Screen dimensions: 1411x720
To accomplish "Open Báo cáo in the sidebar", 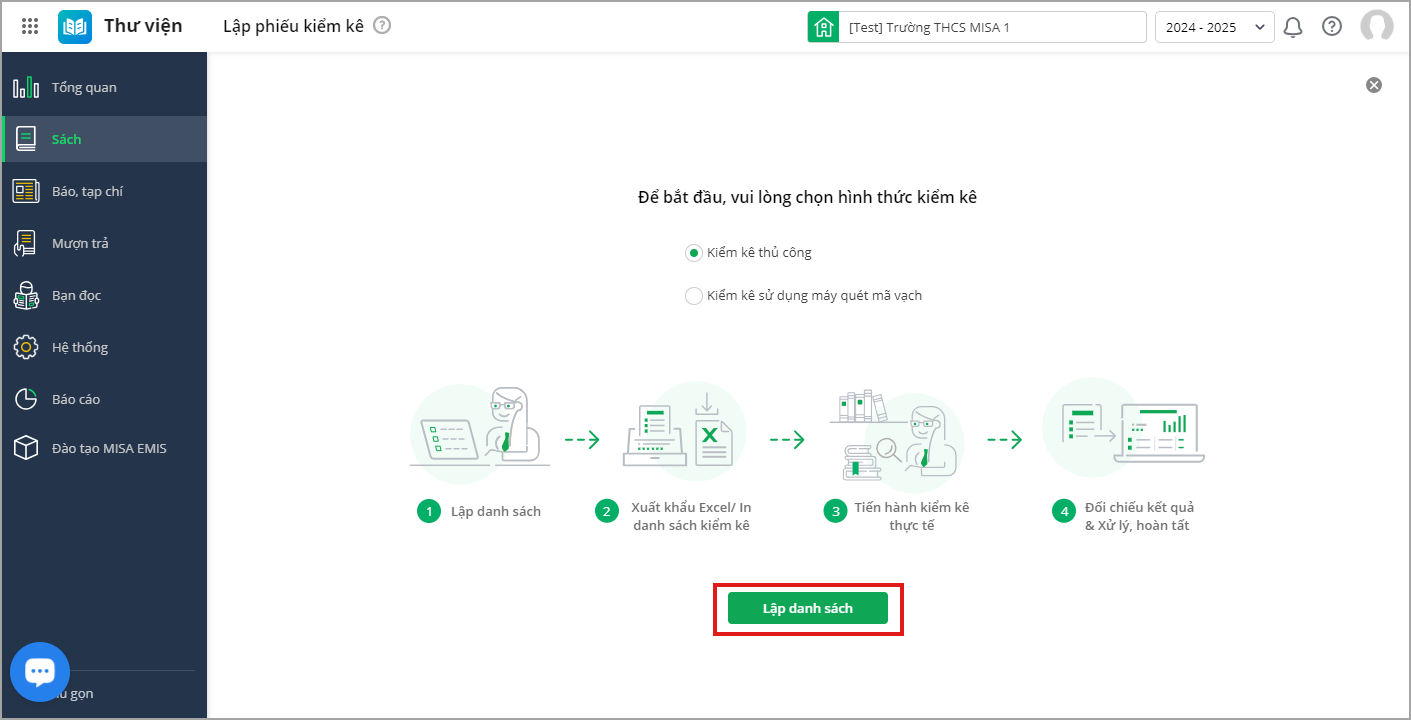I will pos(76,400).
